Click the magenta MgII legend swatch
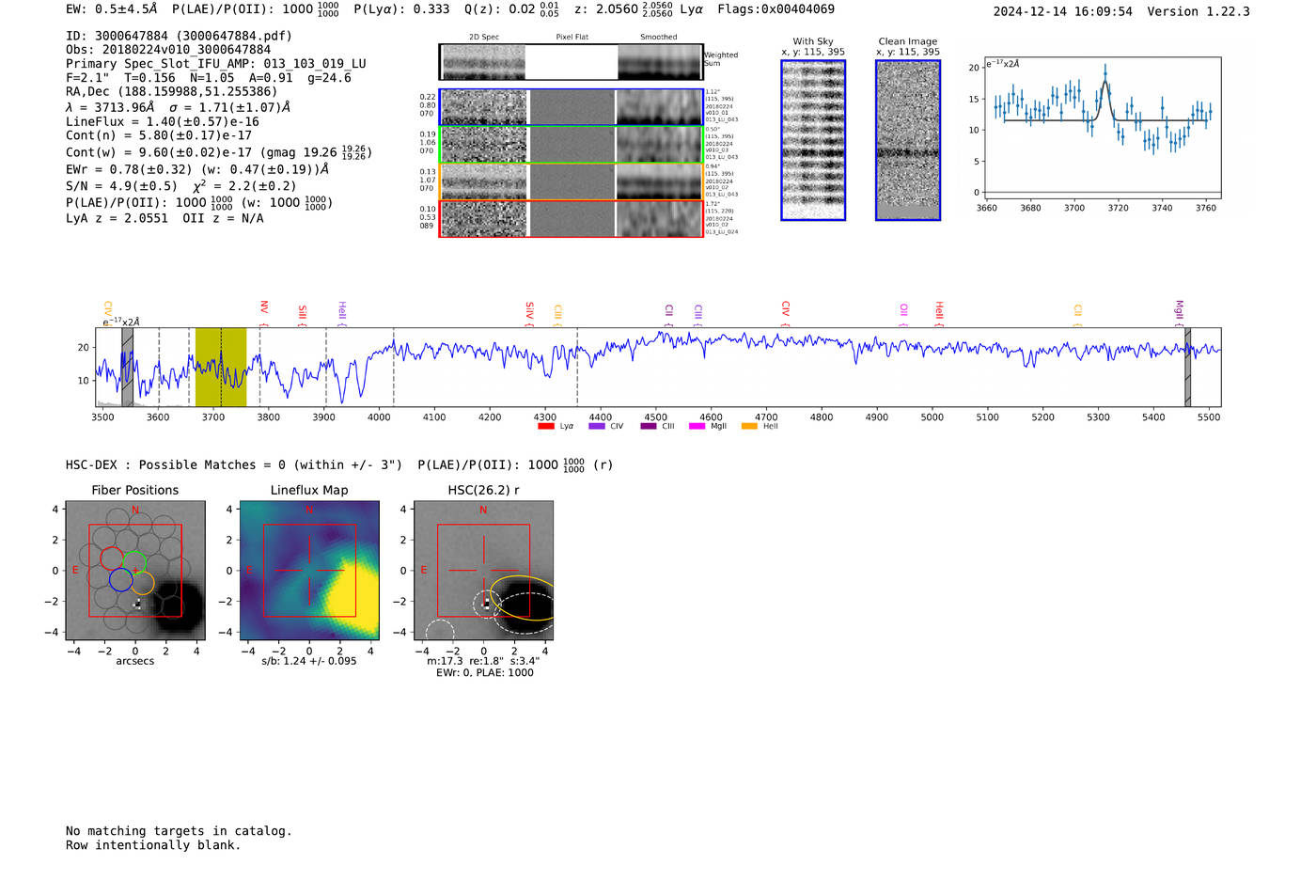The height and width of the screenshot is (896, 1316). pos(697,426)
